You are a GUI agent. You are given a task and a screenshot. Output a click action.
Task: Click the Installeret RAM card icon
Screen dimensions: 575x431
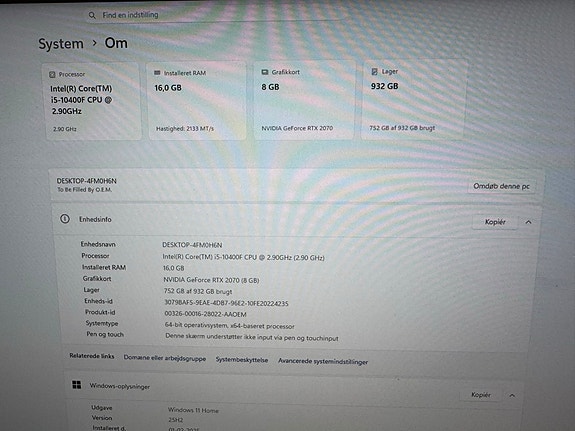coord(157,73)
